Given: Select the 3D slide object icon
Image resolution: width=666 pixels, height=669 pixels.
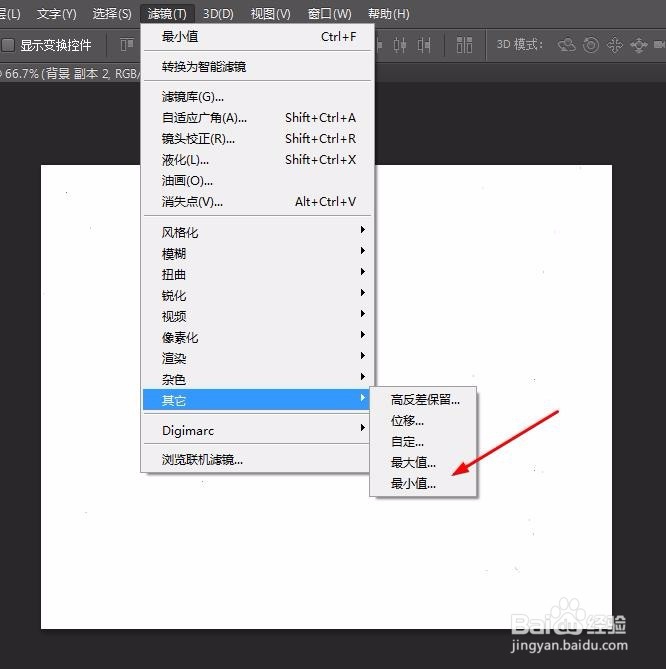Looking at the screenshot, I should (x=639, y=45).
